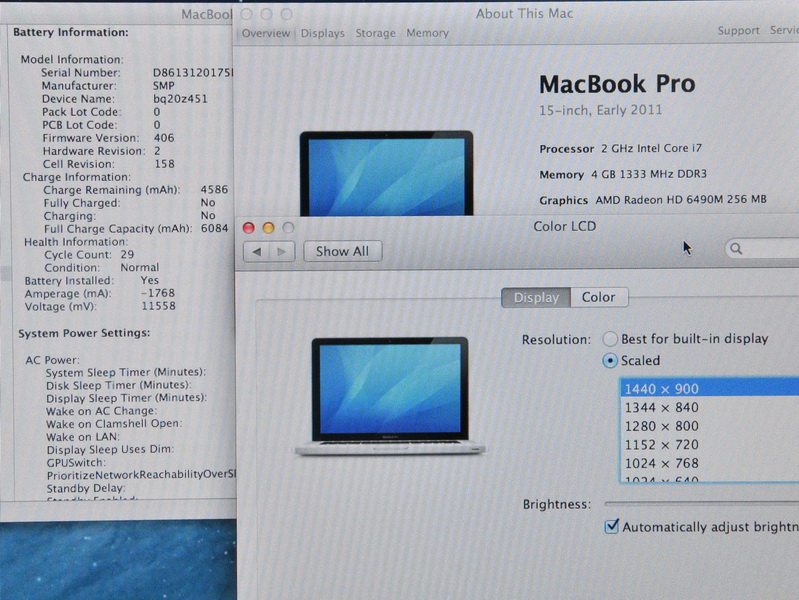Click the Wake on LAN row
This screenshot has height=600, width=799.
click(x=83, y=437)
